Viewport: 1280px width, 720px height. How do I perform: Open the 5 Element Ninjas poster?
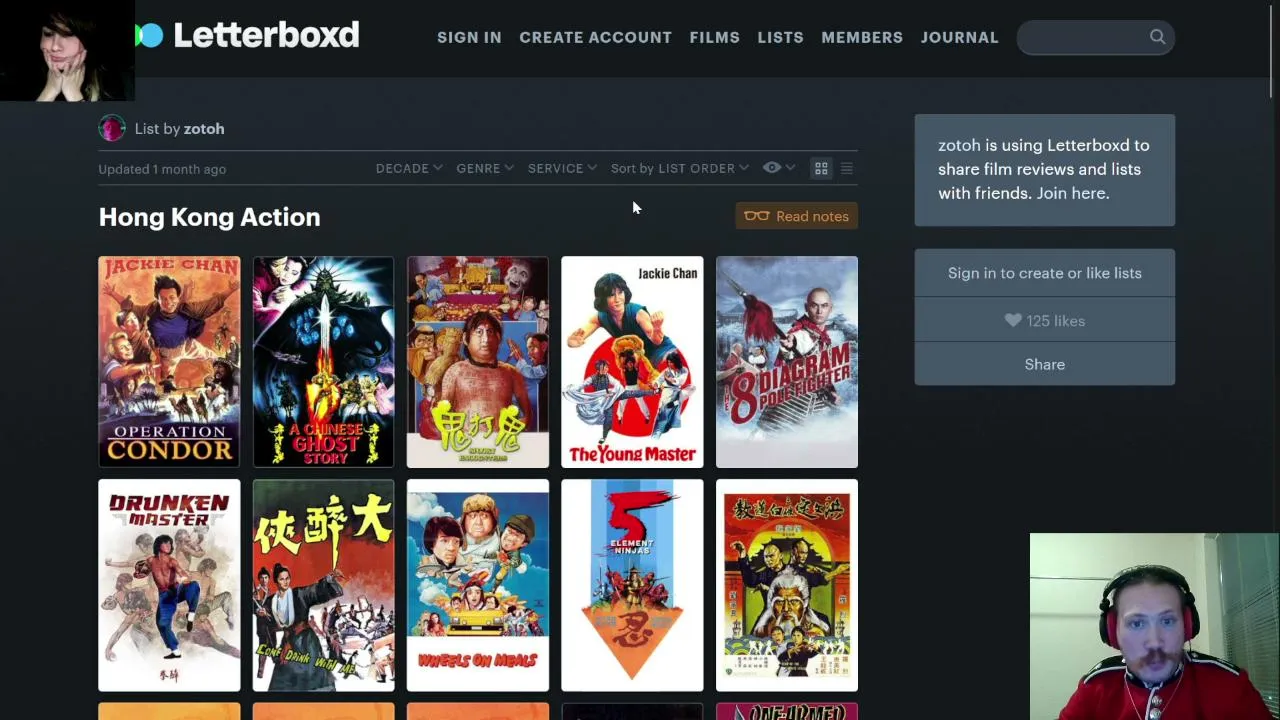click(x=632, y=585)
